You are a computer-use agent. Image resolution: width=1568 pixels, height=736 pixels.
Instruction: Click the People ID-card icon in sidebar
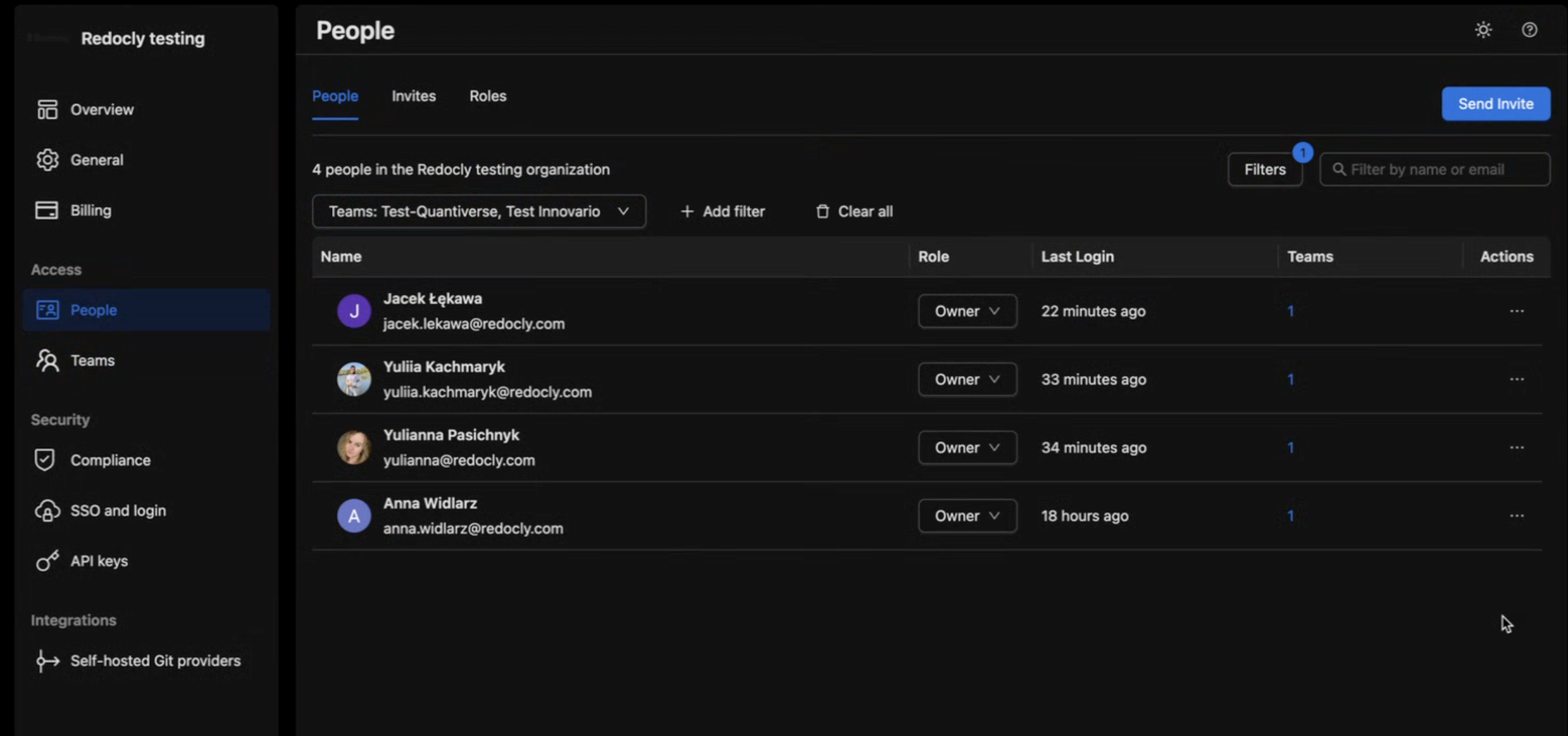point(48,310)
